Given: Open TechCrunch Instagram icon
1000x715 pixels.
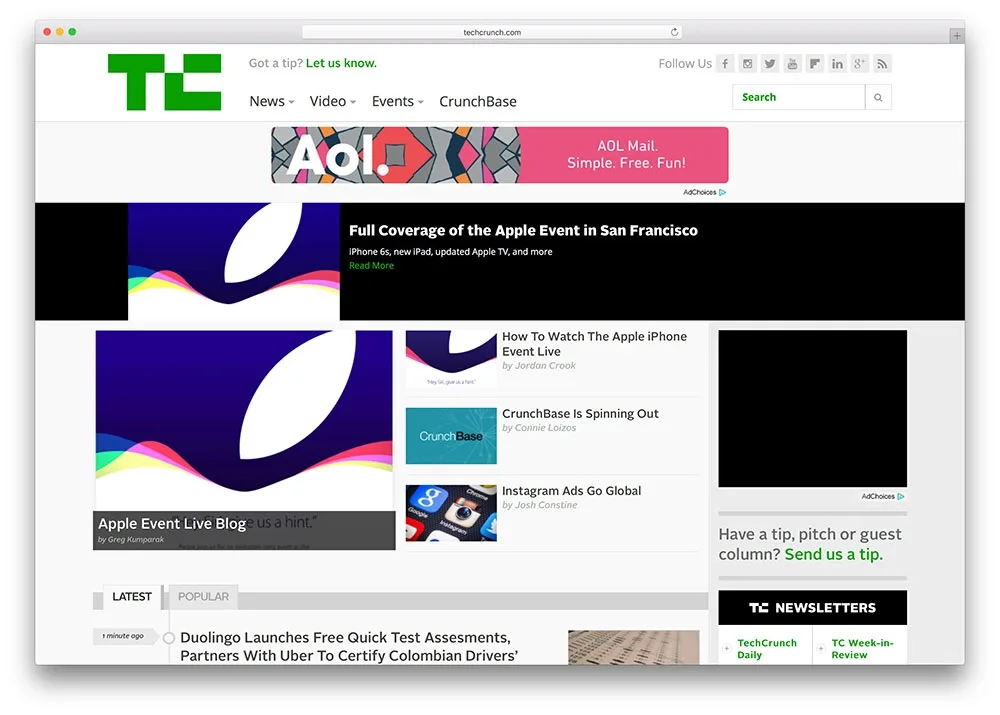Looking at the screenshot, I should pyautogui.click(x=747, y=64).
